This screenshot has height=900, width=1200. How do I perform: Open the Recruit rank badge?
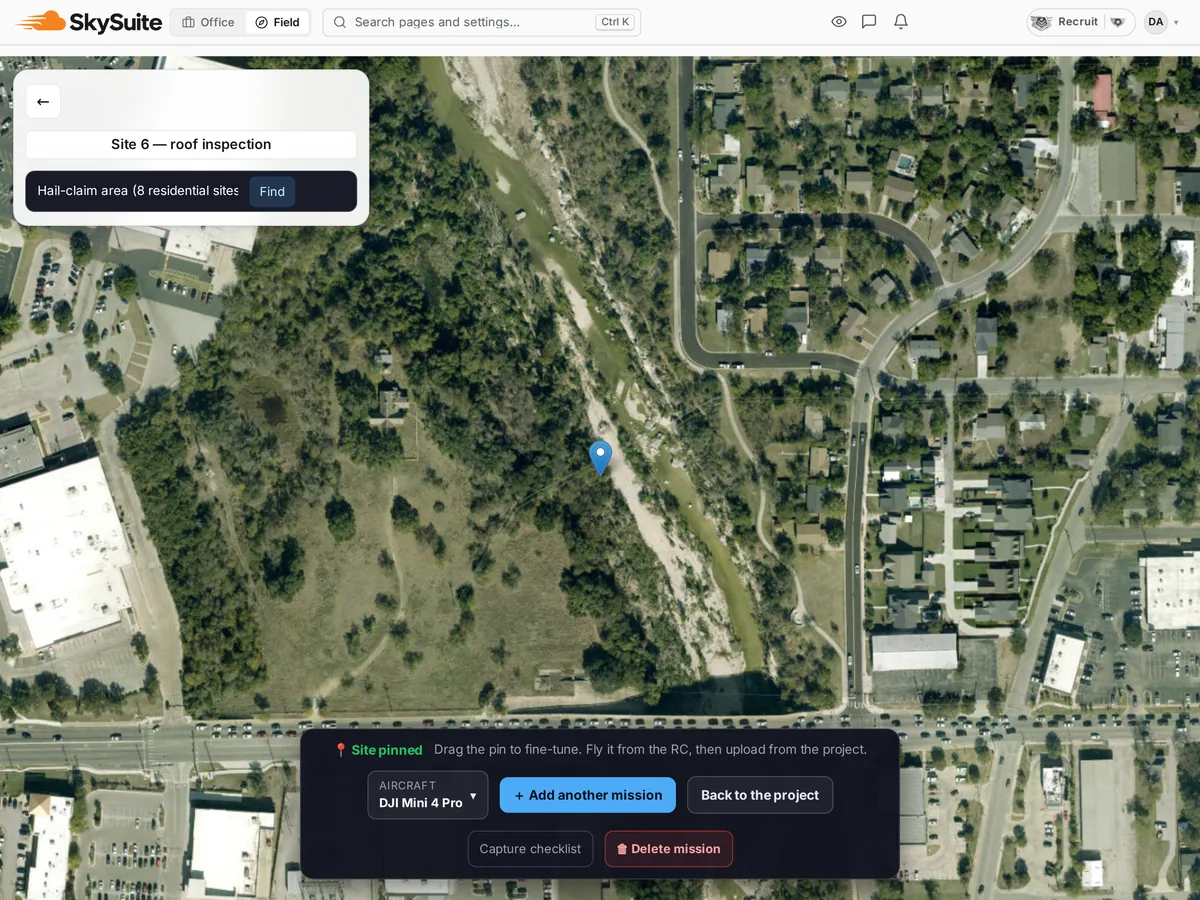pyautogui.click(x=1081, y=22)
